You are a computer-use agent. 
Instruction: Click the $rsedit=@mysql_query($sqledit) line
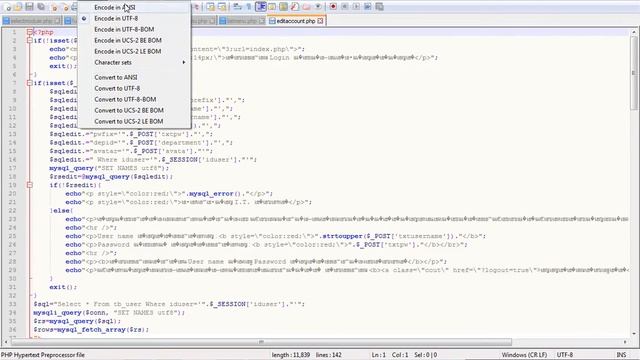pos(111,176)
